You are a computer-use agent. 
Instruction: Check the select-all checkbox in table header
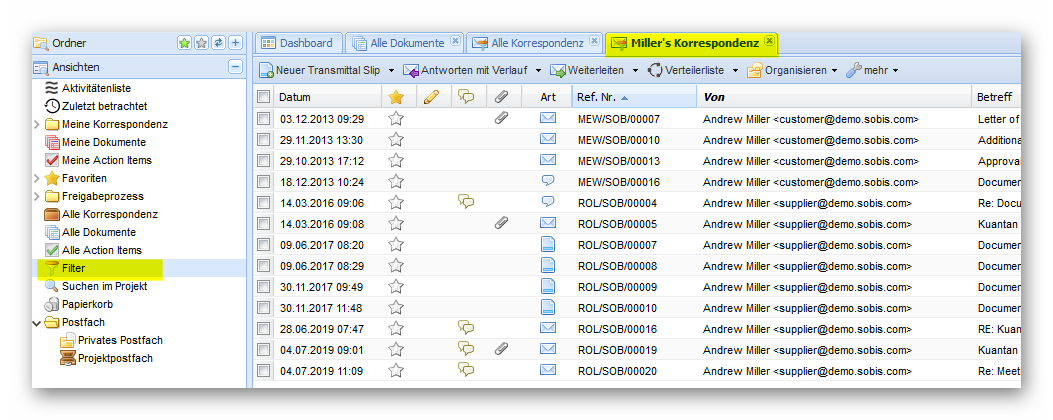[264, 97]
